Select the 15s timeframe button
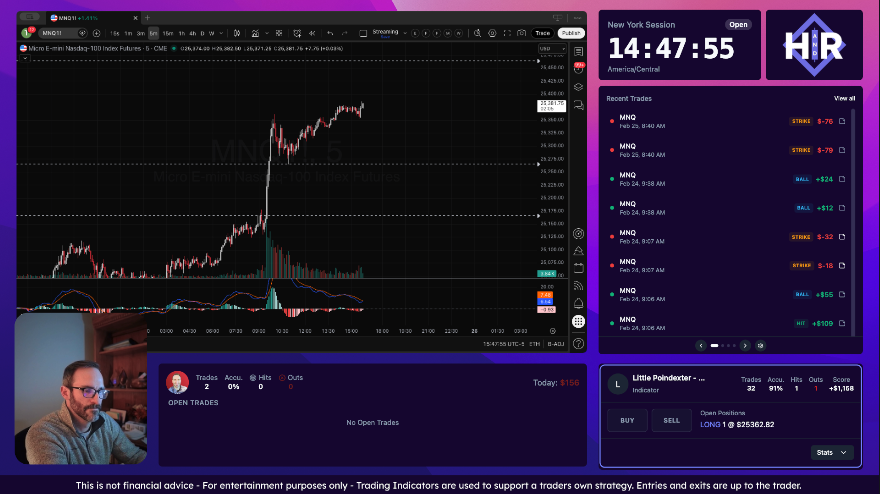The image size is (880, 494). (x=114, y=33)
